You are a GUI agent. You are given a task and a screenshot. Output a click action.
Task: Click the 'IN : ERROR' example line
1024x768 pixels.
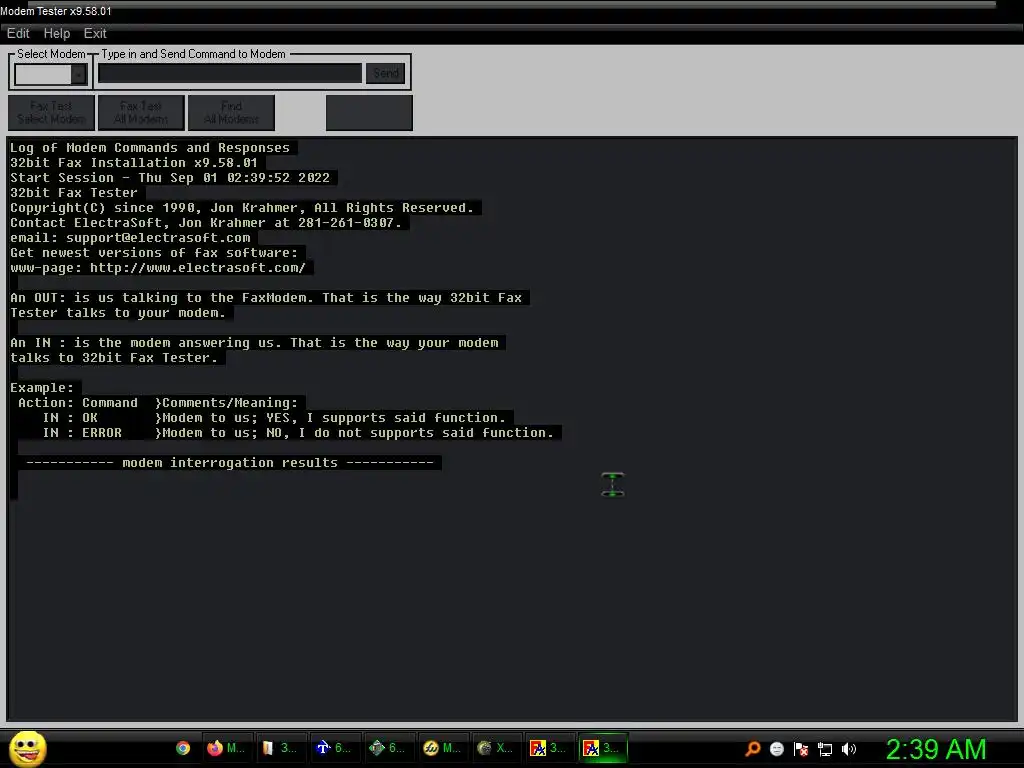click(x=298, y=432)
